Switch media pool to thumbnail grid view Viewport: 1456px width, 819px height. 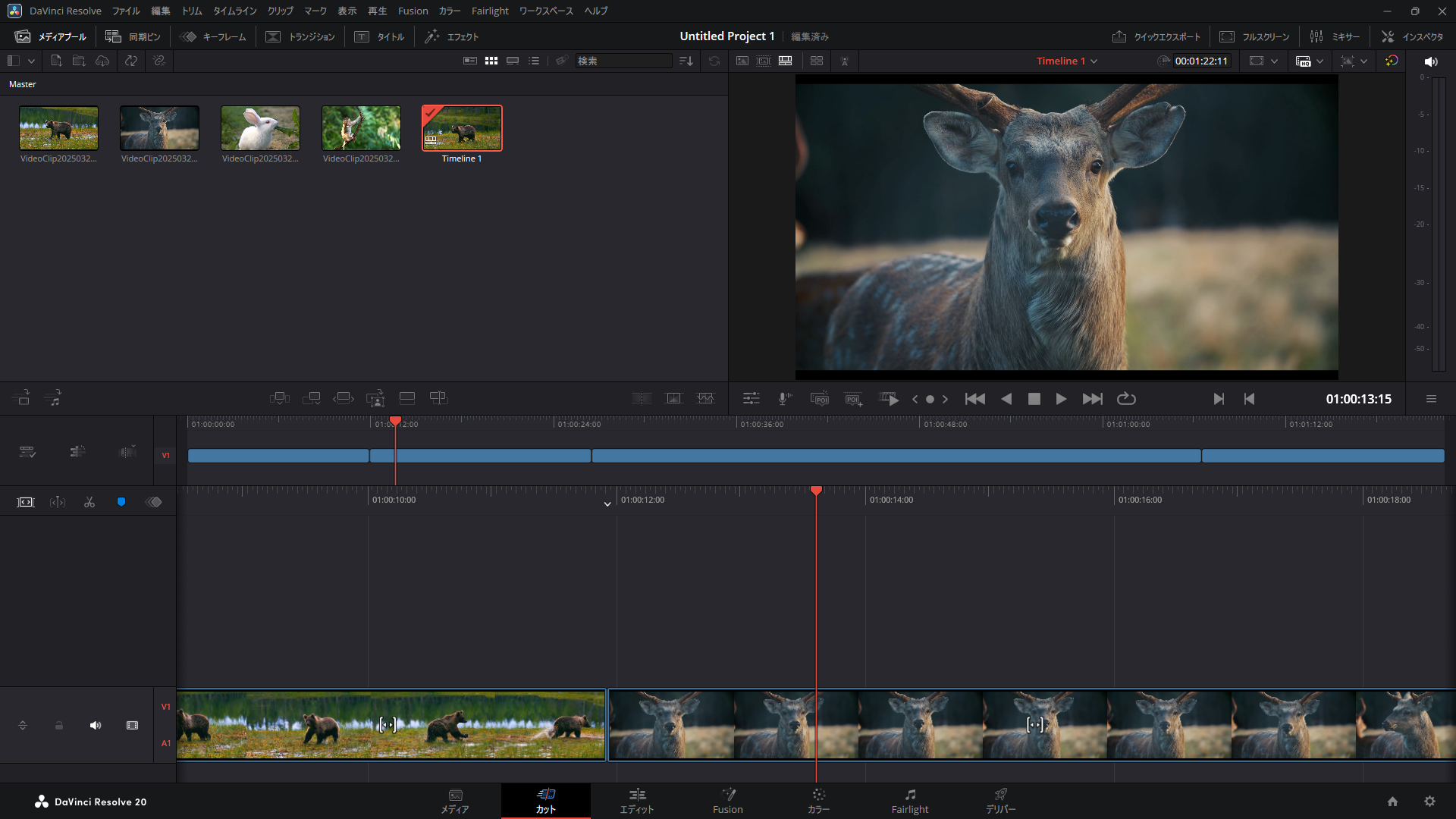pos(491,61)
